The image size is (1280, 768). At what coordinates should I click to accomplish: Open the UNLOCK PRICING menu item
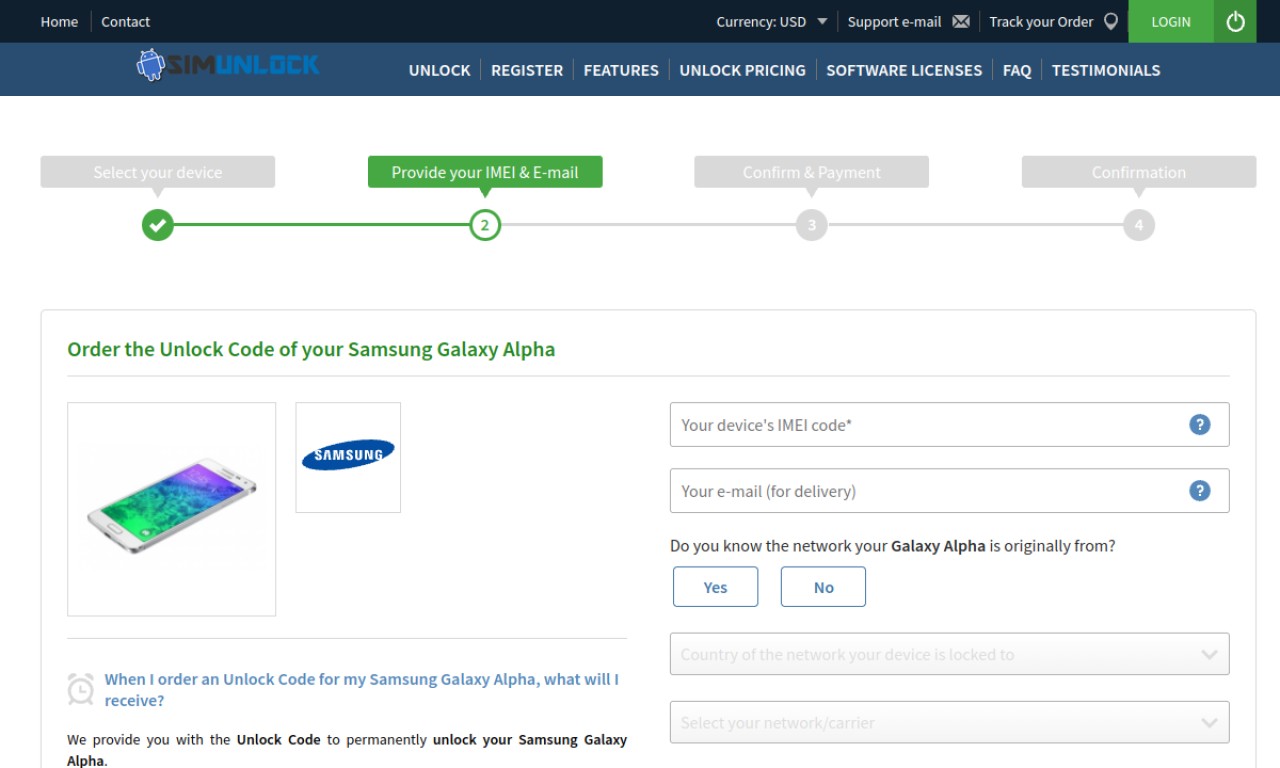pyautogui.click(x=742, y=70)
